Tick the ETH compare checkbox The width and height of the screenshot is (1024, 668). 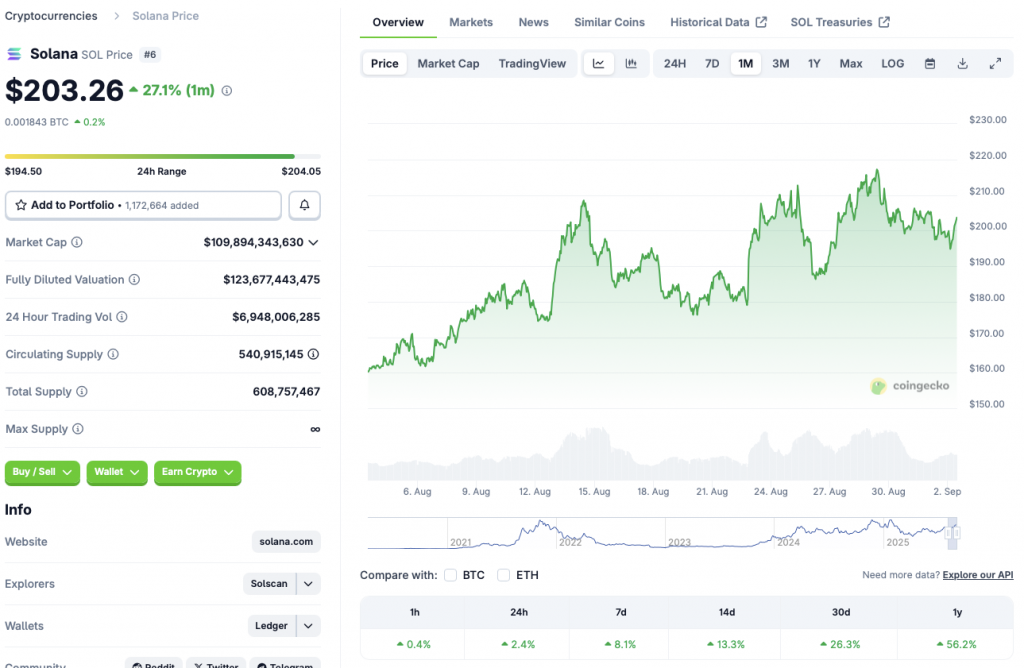[x=503, y=575]
